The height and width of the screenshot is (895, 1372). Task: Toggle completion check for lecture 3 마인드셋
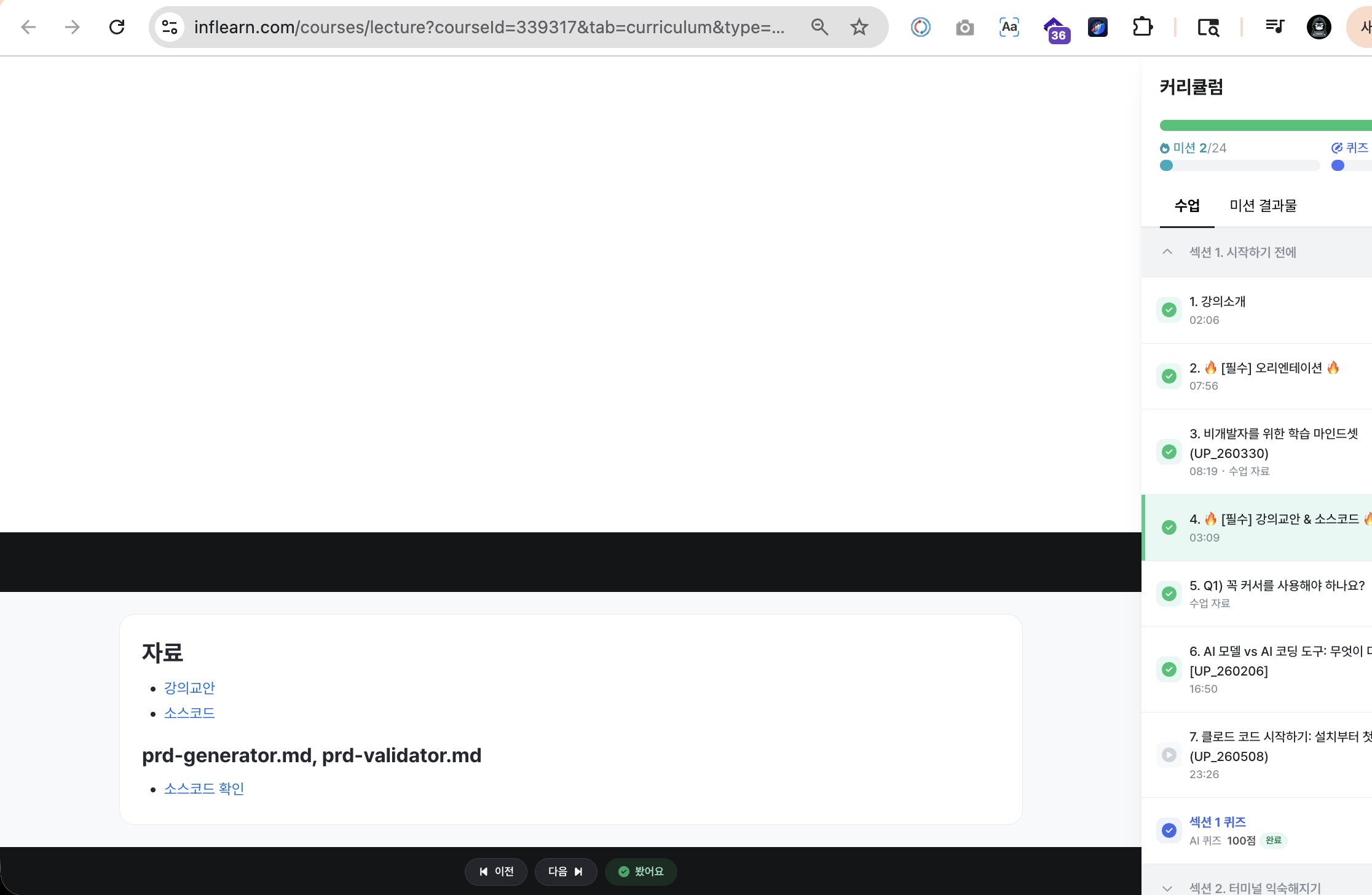[1169, 452]
